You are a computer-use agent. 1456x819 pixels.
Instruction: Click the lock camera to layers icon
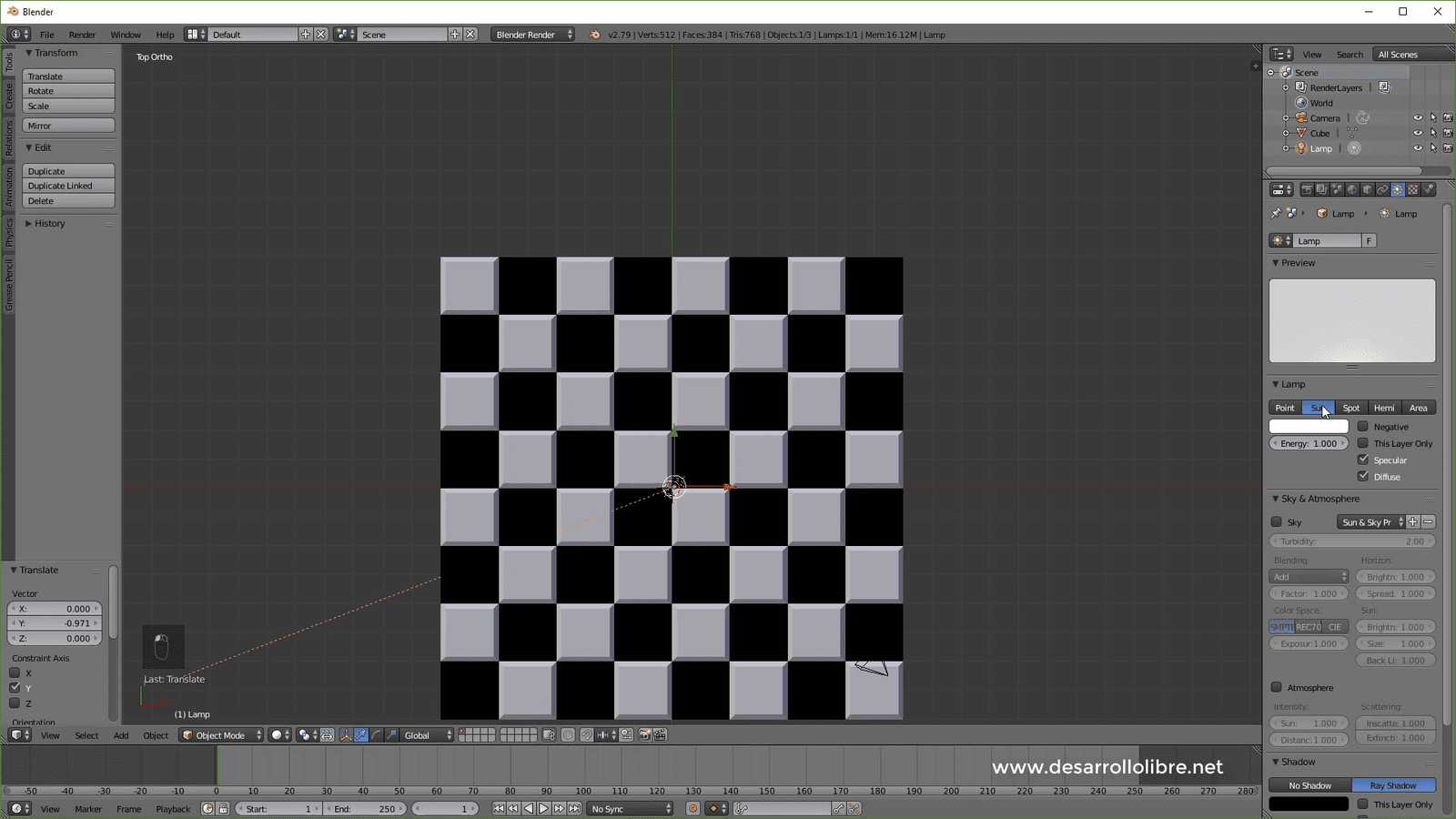tap(549, 735)
